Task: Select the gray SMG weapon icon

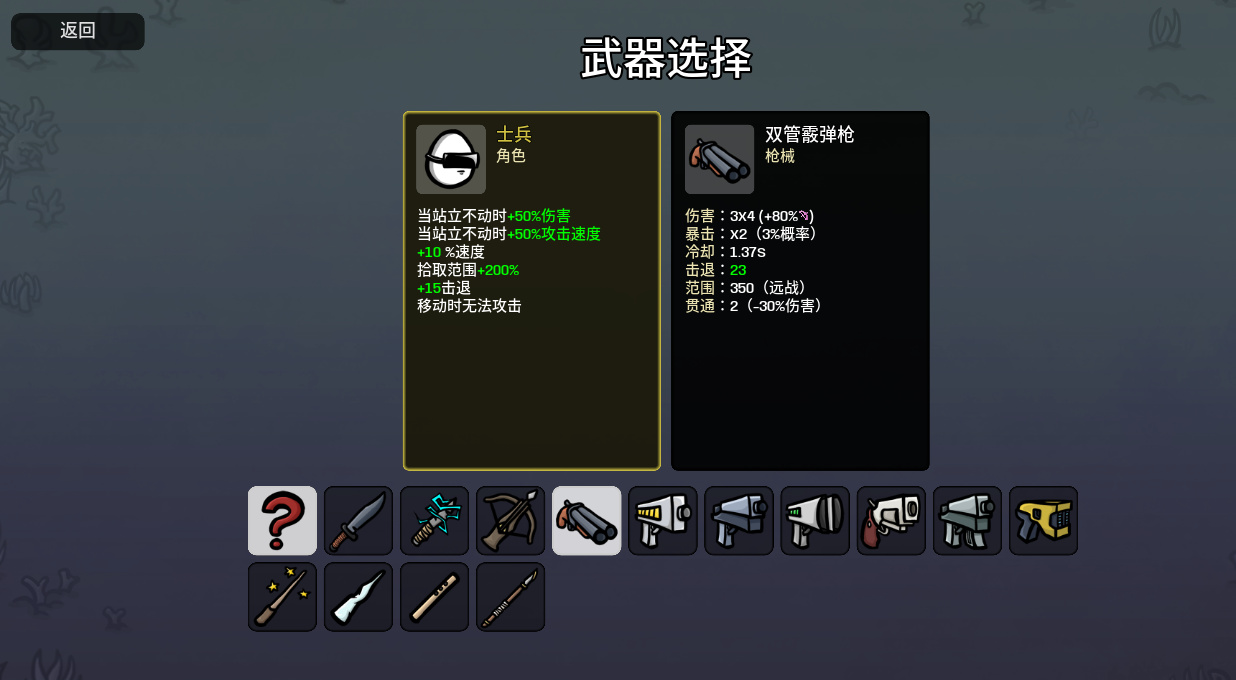Action: click(967, 521)
